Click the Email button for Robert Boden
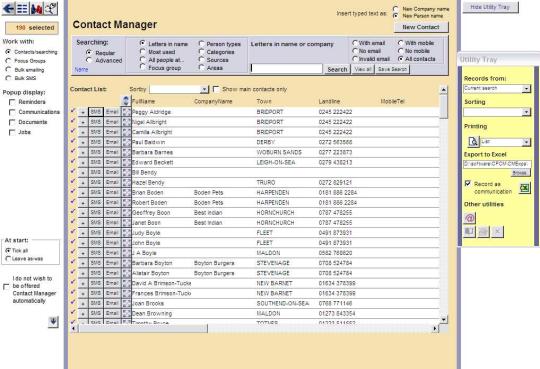This screenshot has height=369, width=540. 112,203
